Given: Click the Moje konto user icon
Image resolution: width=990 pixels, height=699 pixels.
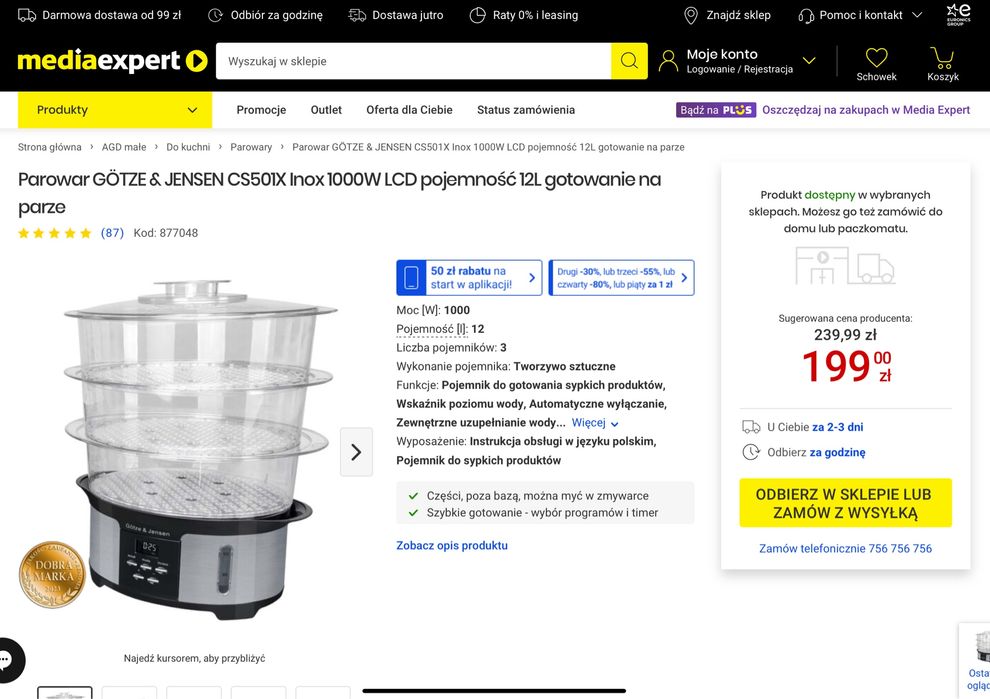Looking at the screenshot, I should (668, 61).
